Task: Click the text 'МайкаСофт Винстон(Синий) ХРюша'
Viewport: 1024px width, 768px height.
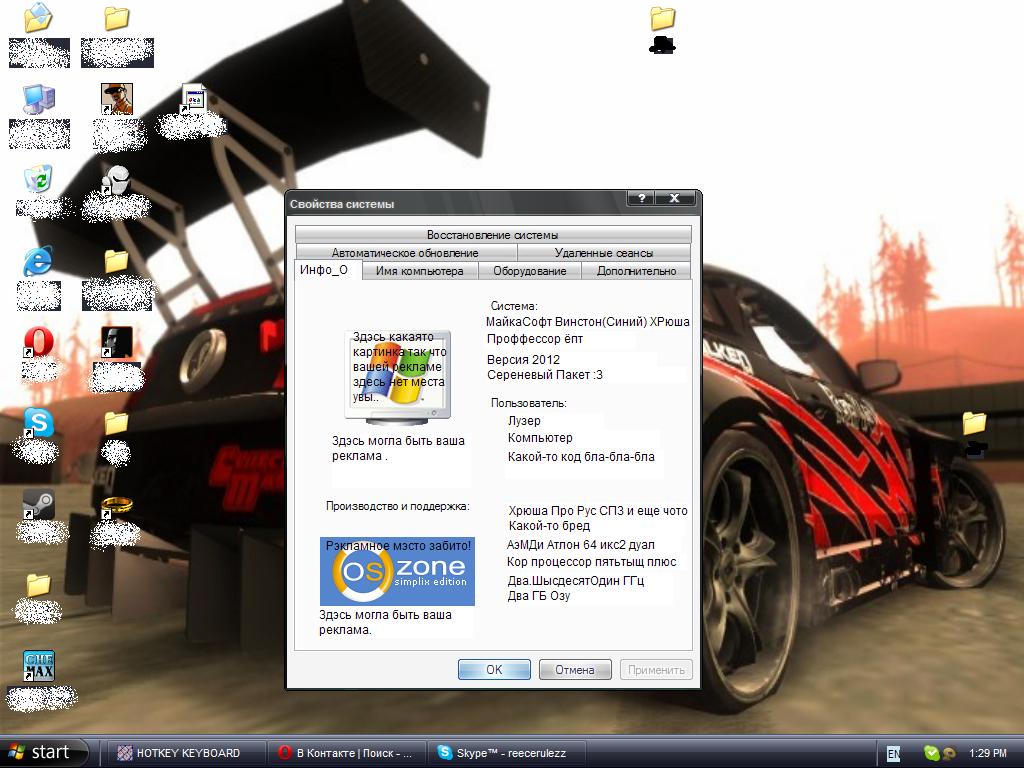Action: (x=588, y=321)
